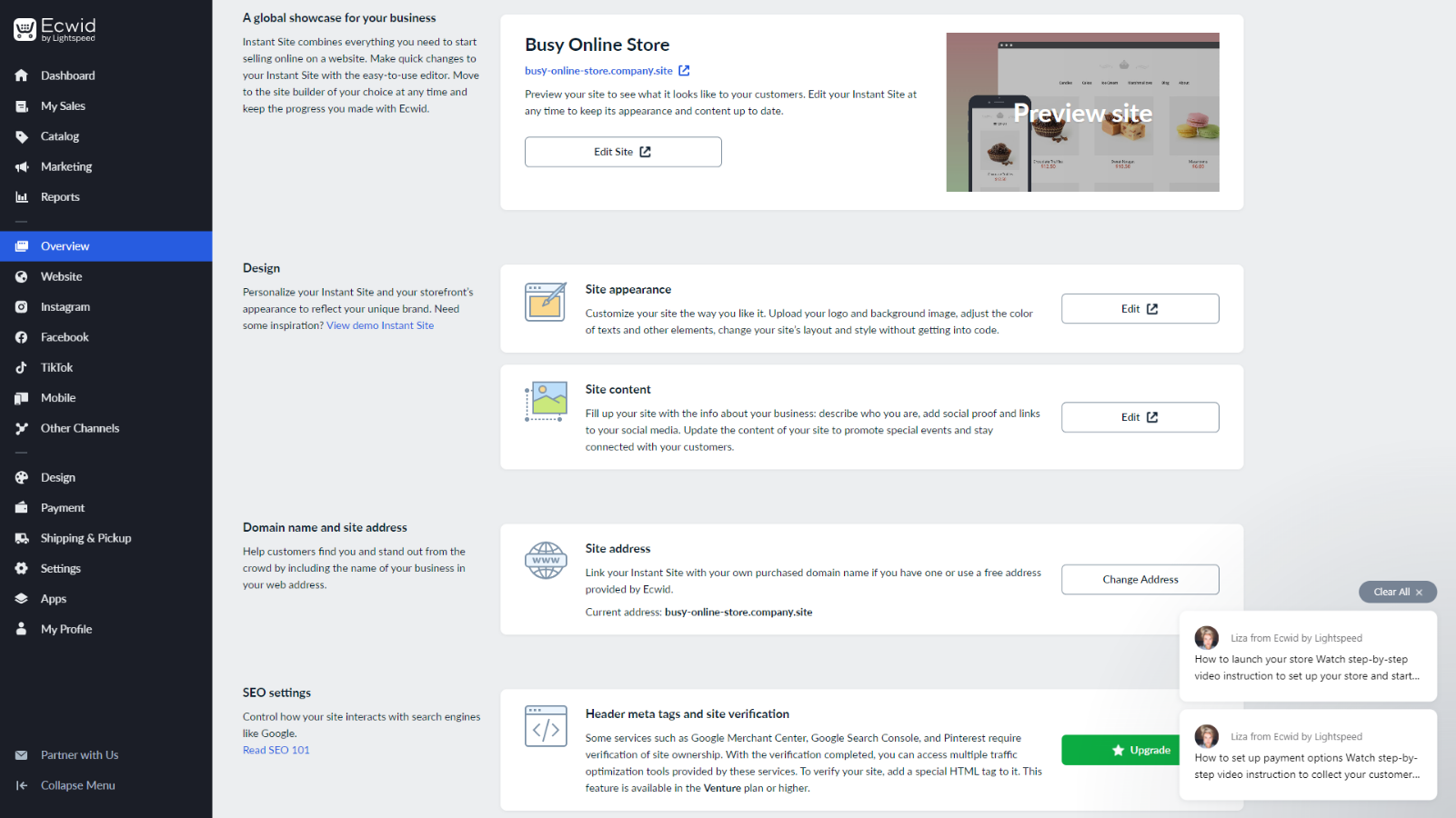Click the Mobile devices icon
The width and height of the screenshot is (1456, 818).
22,398
